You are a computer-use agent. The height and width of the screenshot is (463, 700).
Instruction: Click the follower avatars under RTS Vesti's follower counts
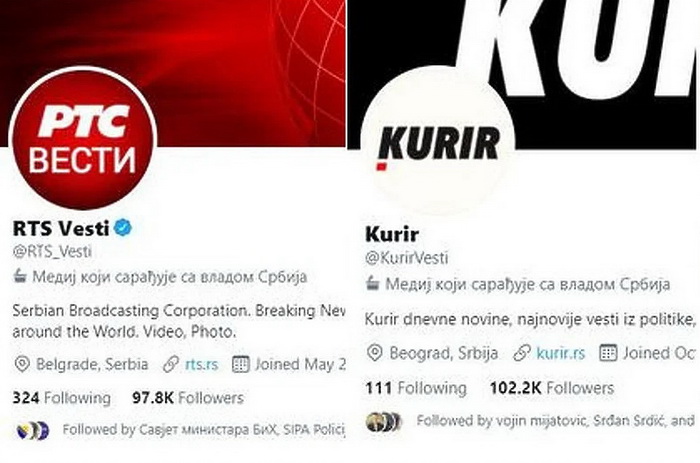click(x=32, y=430)
